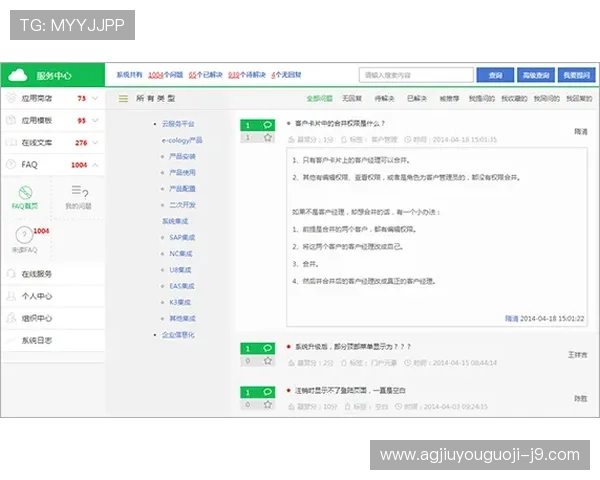Select the 我收藏的 filter tab
The image size is (600, 480).
click(x=514, y=99)
